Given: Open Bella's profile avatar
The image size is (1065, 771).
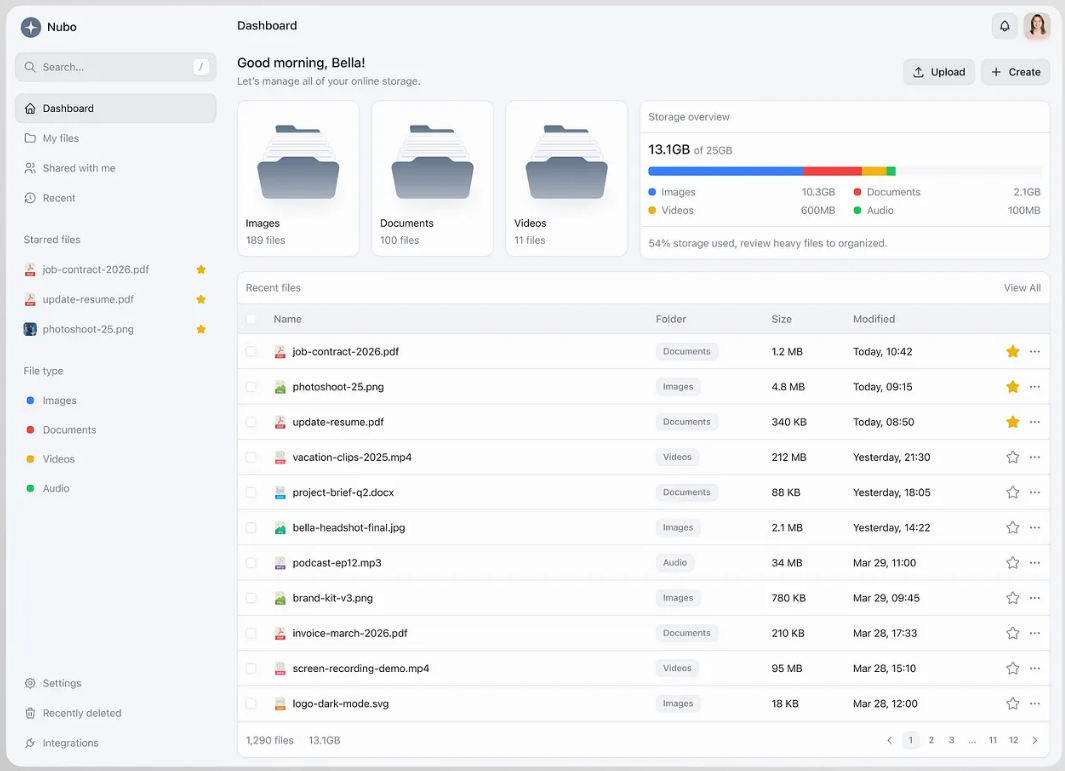Looking at the screenshot, I should (1036, 26).
